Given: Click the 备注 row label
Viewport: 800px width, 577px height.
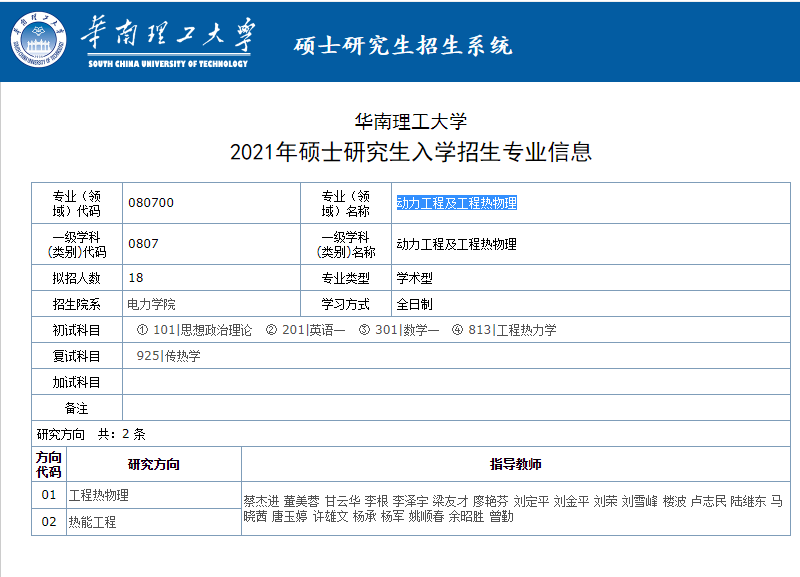Looking at the screenshot, I should tap(77, 408).
